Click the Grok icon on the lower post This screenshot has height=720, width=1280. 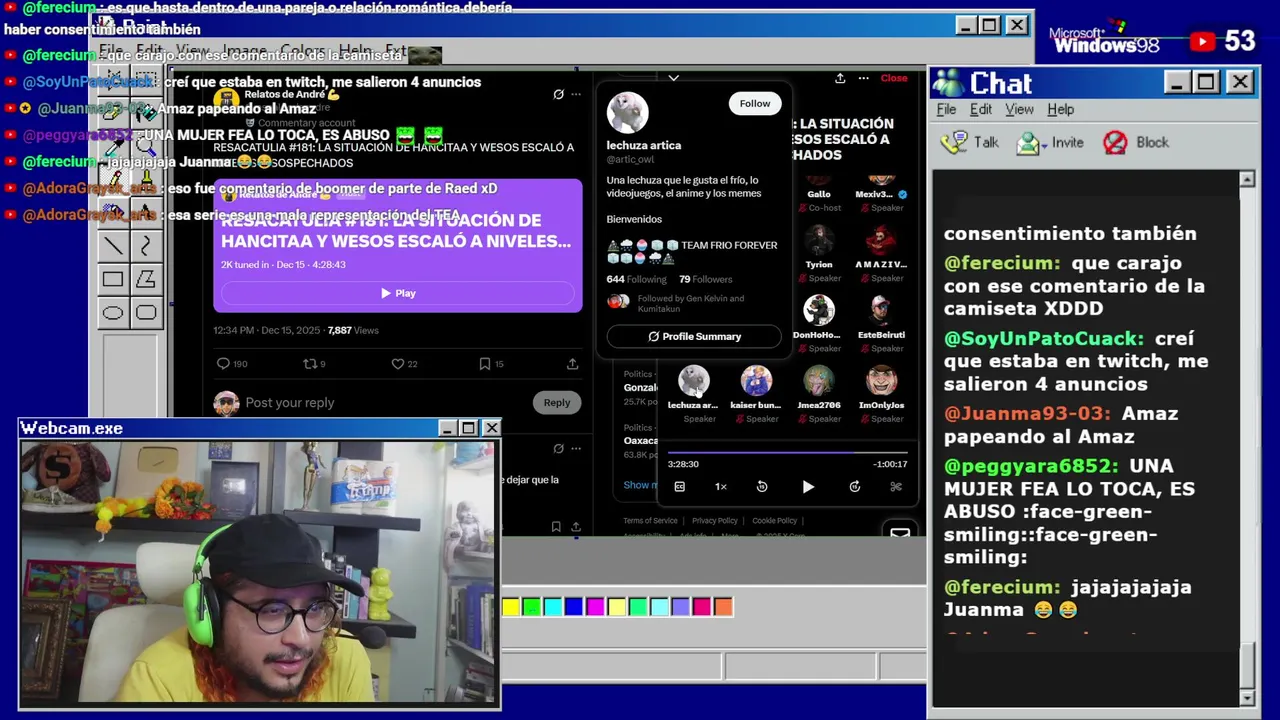558,448
